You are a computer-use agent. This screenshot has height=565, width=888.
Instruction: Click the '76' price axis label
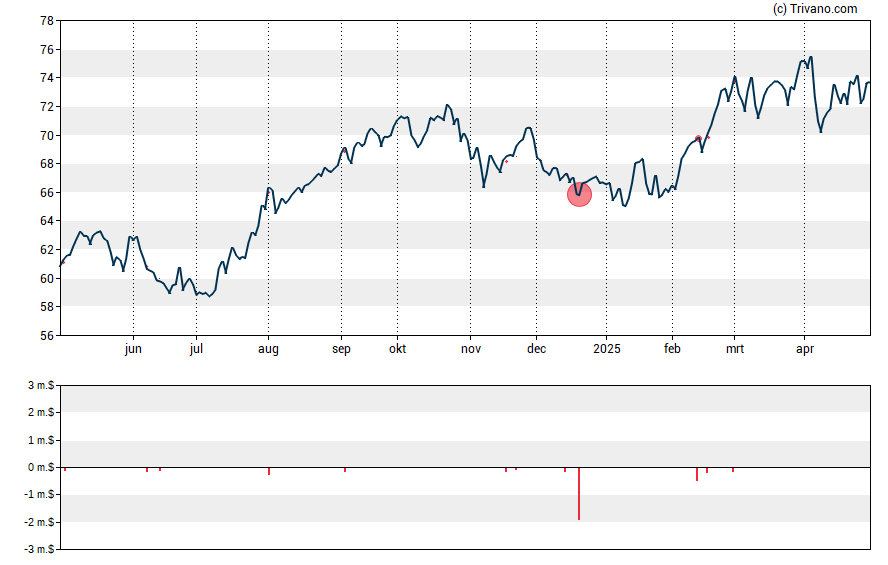pyautogui.click(x=47, y=50)
